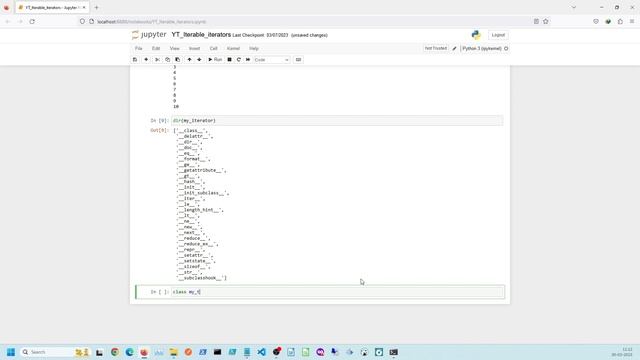
Task: Click inside the dir(my_iterator) code cell
Action: tap(337, 120)
